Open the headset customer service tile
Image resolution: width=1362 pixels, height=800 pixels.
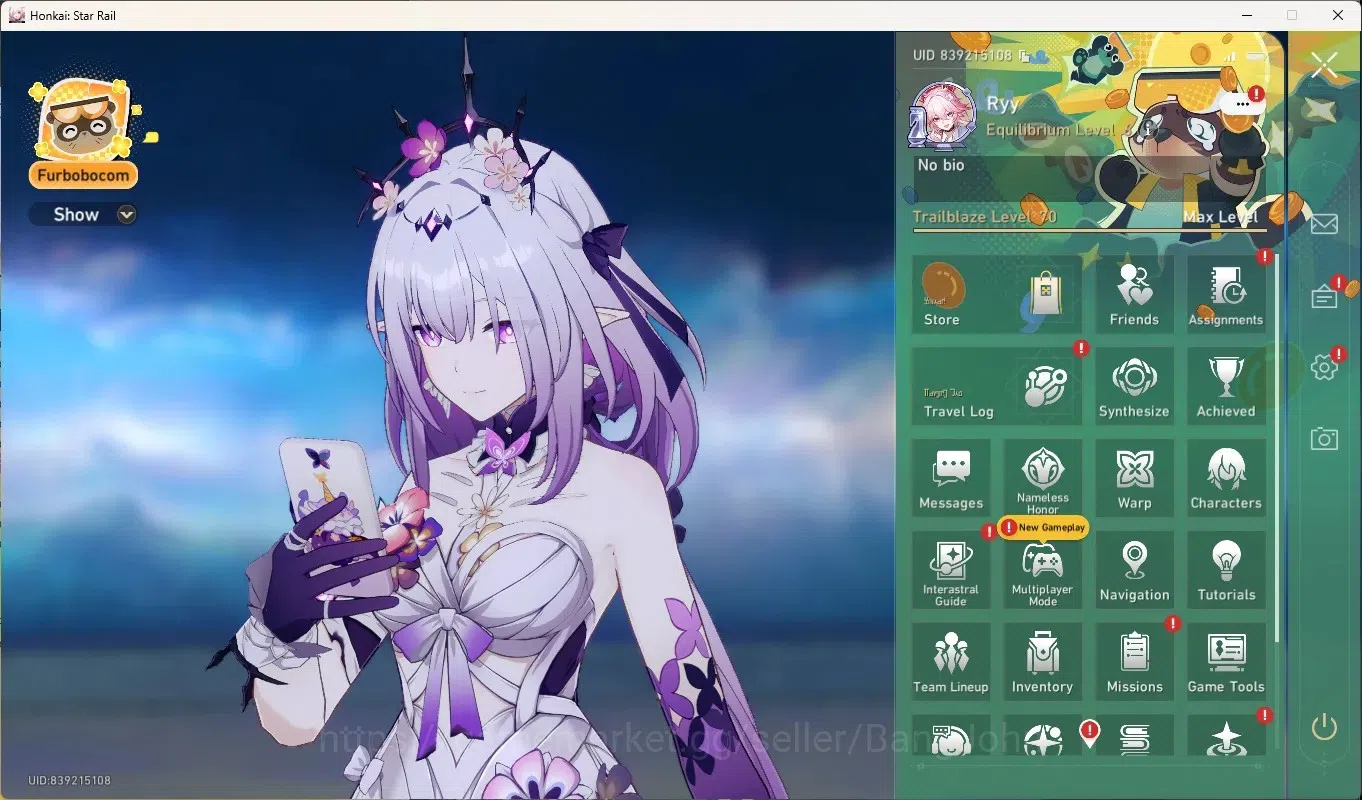pyautogui.click(x=951, y=737)
